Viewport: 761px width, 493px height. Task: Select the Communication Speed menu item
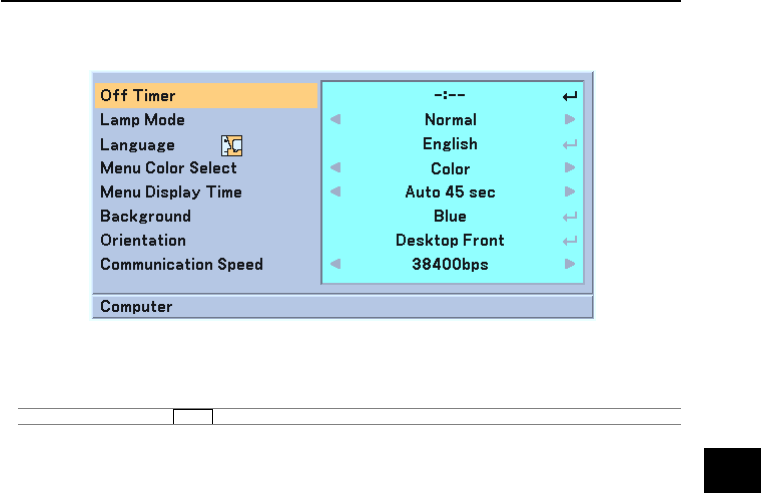click(x=181, y=265)
